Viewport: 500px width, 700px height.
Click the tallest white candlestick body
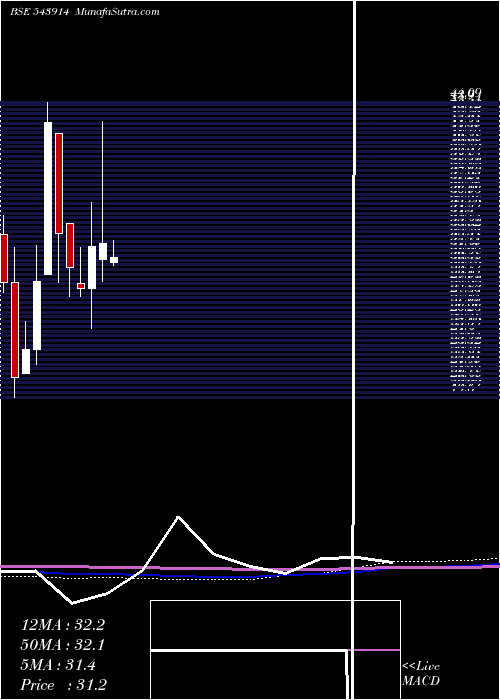48,198
